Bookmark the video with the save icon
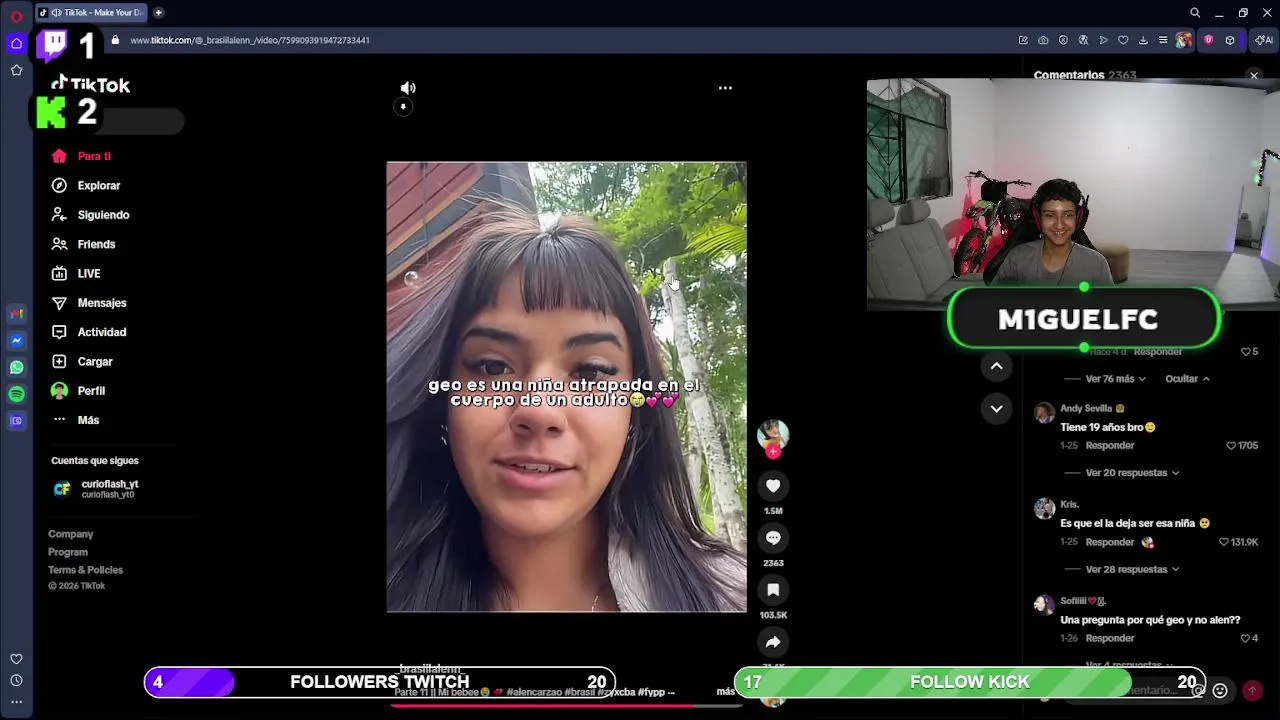The width and height of the screenshot is (1280, 720). pos(773,590)
